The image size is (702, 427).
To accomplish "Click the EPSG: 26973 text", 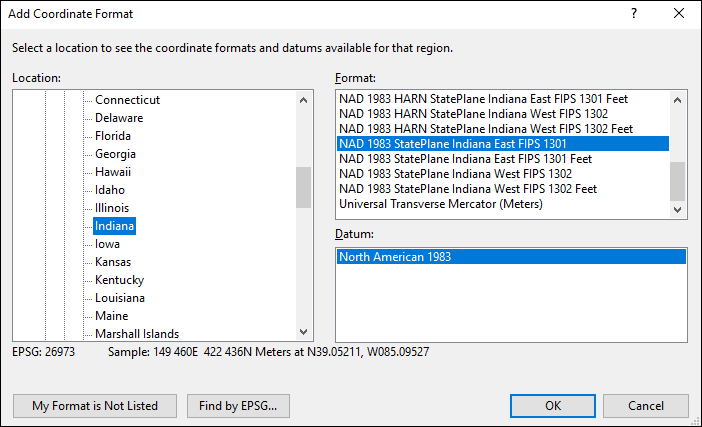I will [43, 352].
